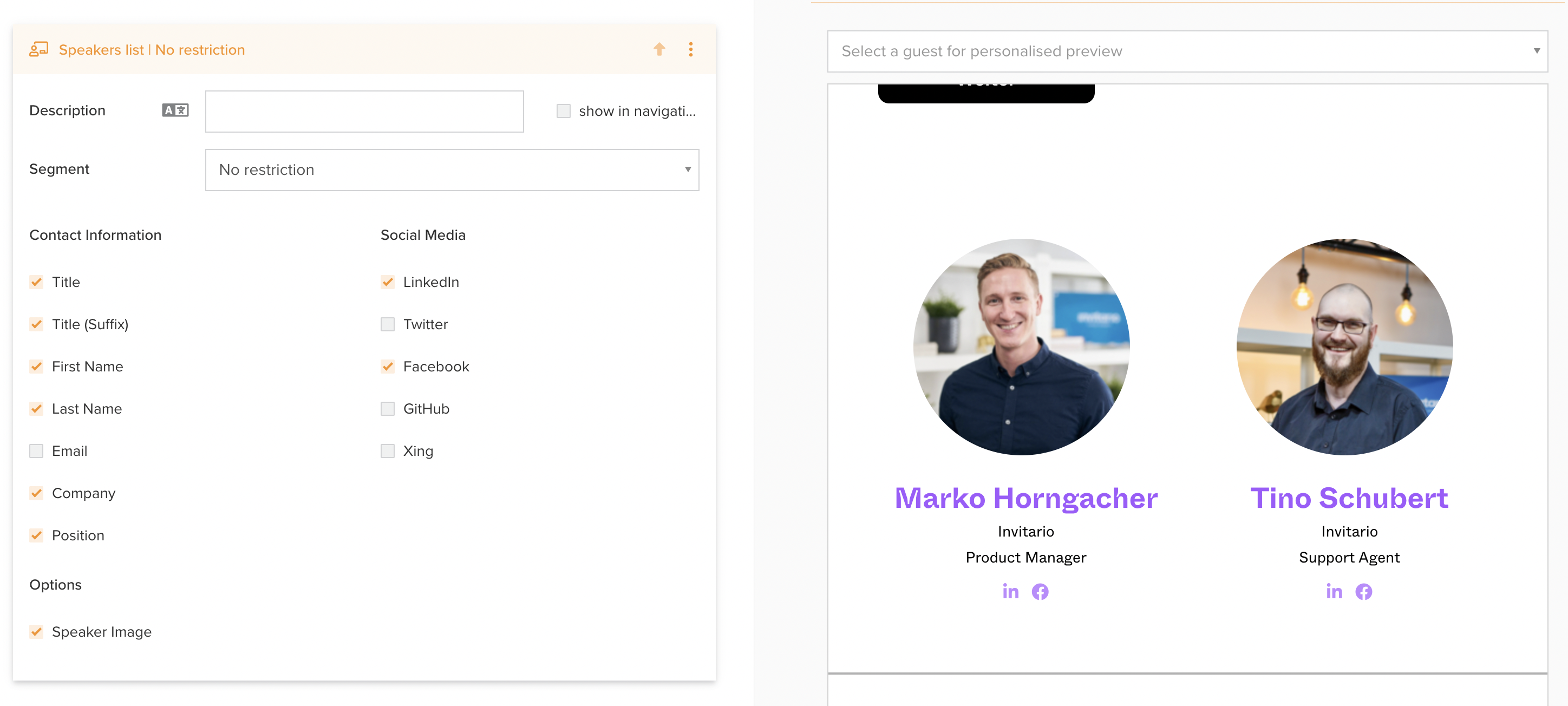
Task: Open Tino Schubert's Facebook icon
Action: [x=1363, y=592]
